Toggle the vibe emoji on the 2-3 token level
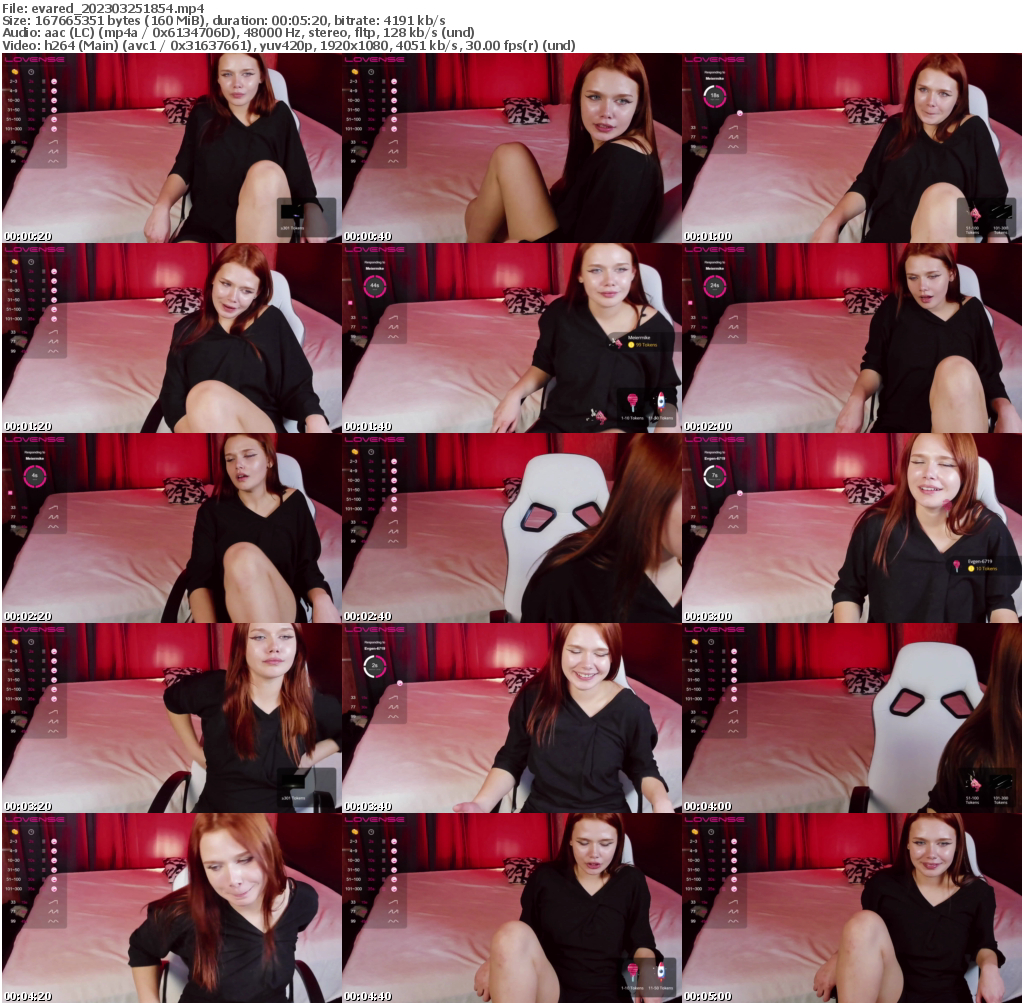 point(54,81)
